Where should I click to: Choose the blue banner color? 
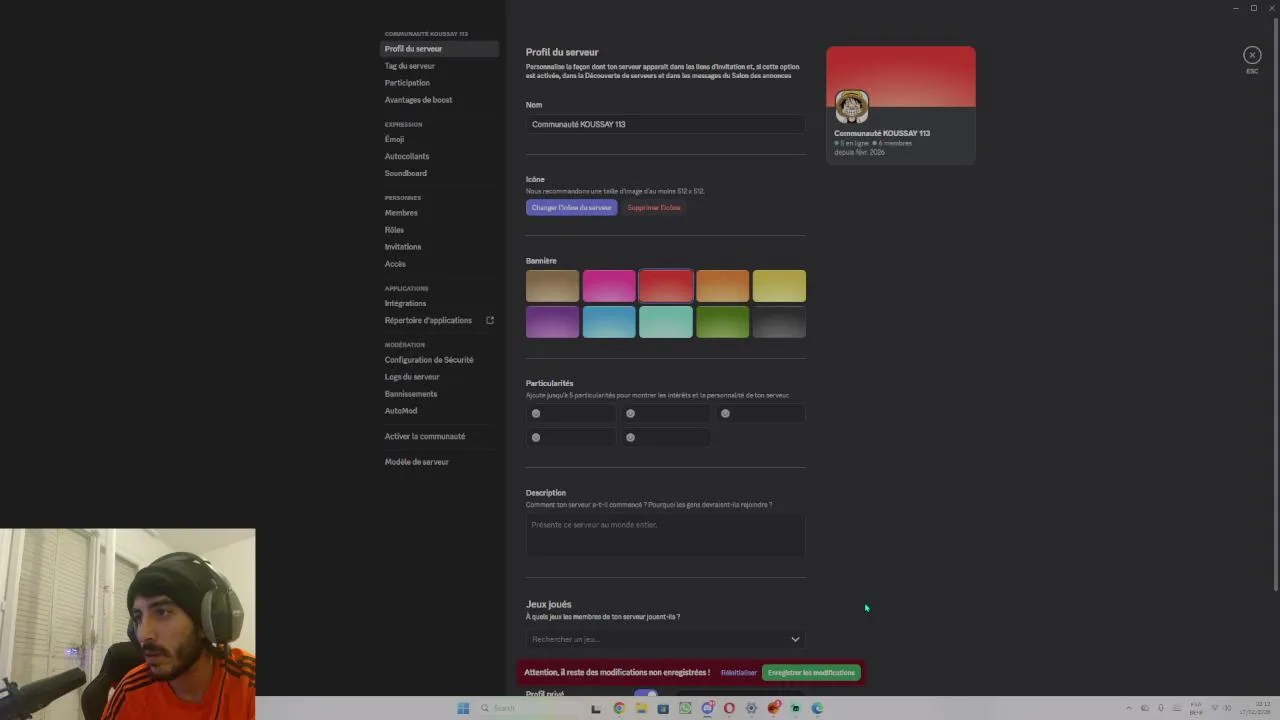(609, 322)
